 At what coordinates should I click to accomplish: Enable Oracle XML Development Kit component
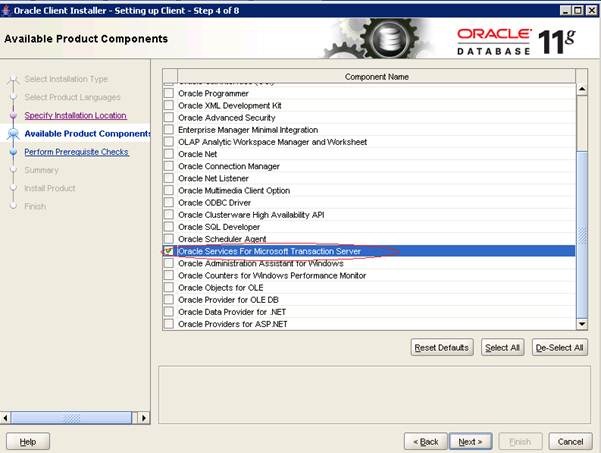tap(169, 106)
